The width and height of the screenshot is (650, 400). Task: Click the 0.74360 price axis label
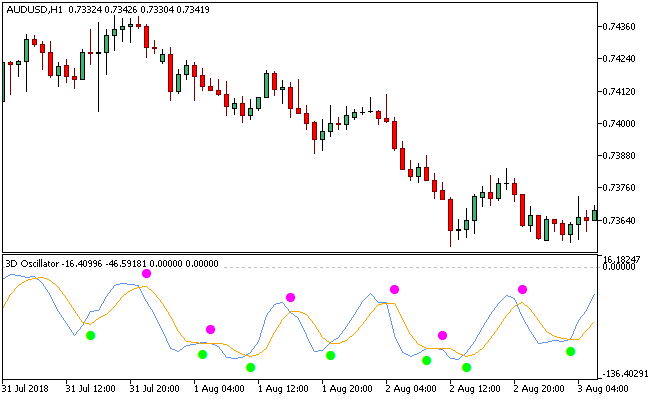621,27
